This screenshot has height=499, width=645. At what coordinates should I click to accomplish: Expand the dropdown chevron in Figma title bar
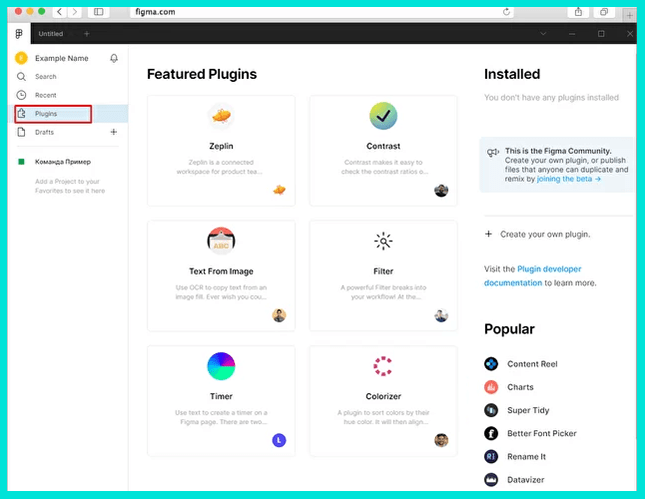543,34
